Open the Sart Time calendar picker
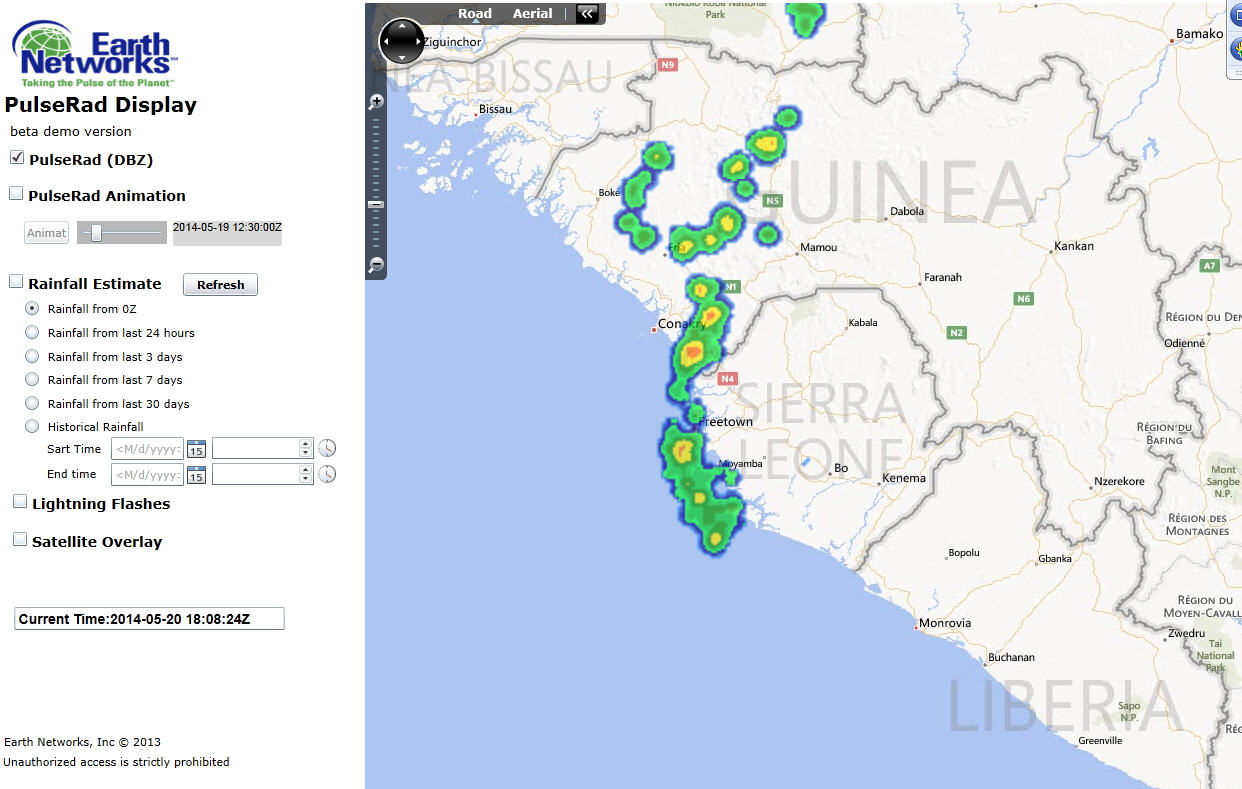1242x789 pixels. click(x=196, y=449)
